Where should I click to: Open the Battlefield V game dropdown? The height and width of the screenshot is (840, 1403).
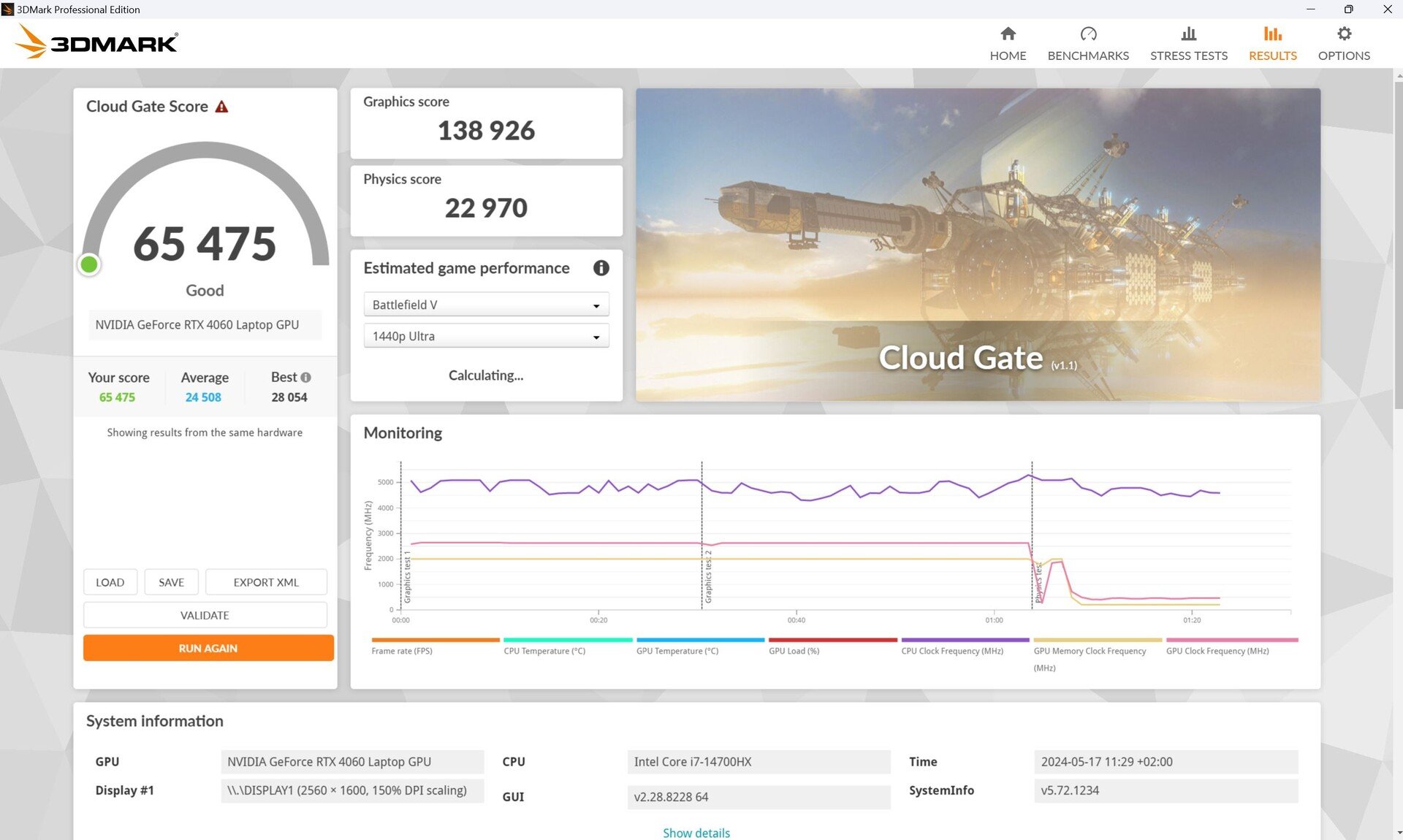click(486, 305)
